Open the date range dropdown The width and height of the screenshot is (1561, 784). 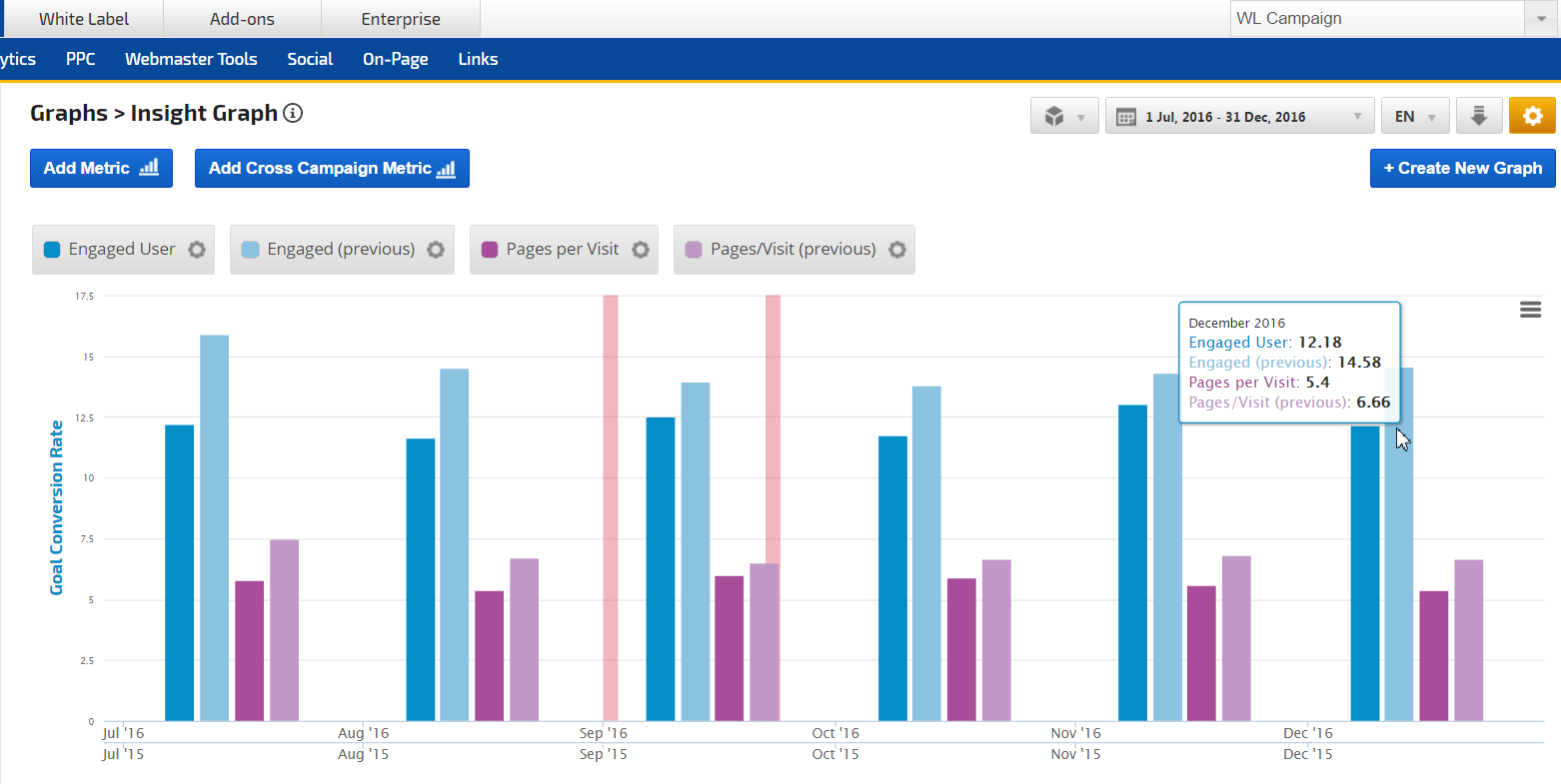[1239, 117]
